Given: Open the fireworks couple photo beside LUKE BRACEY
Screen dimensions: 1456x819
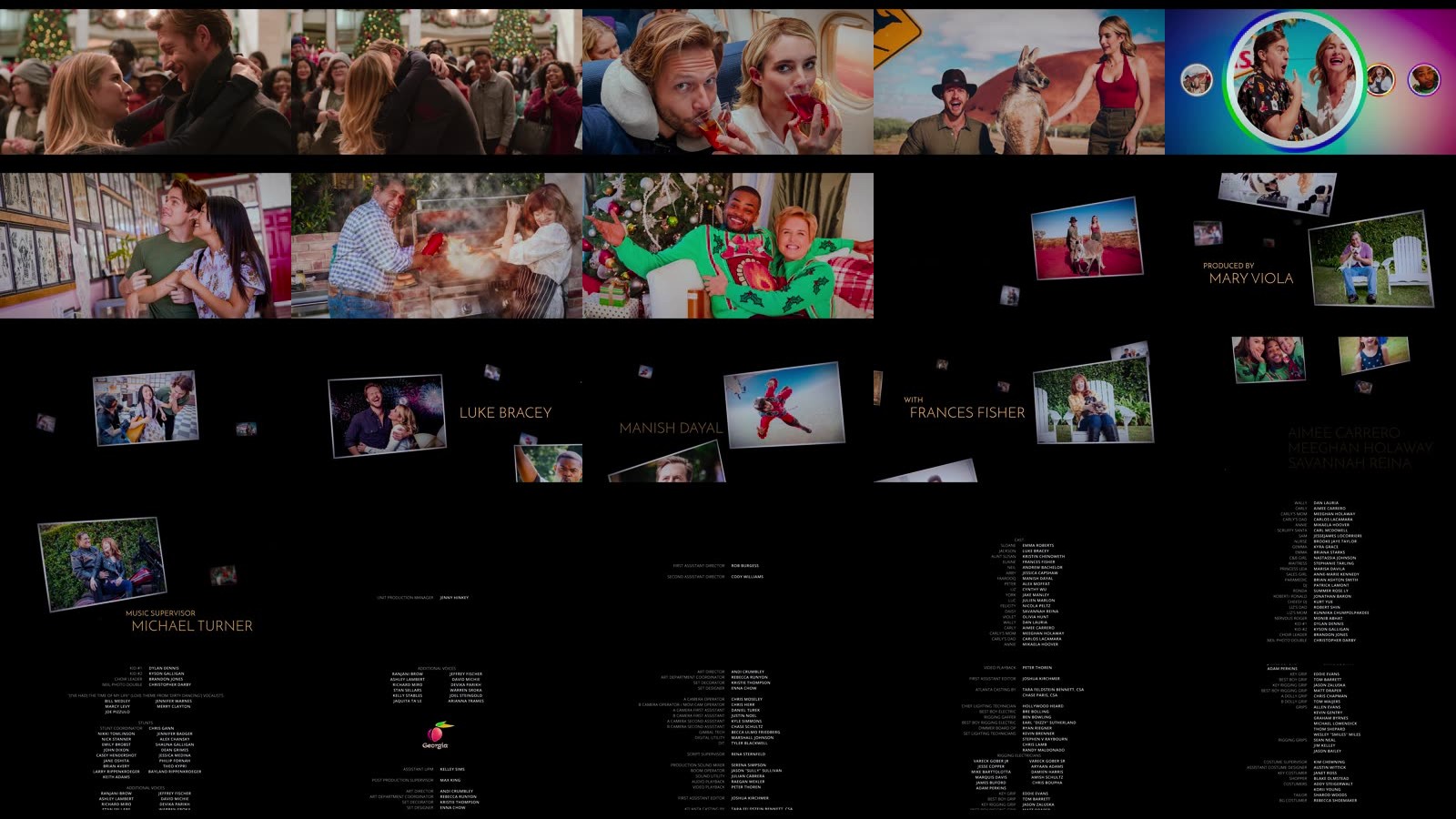Looking at the screenshot, I should pyautogui.click(x=387, y=416).
